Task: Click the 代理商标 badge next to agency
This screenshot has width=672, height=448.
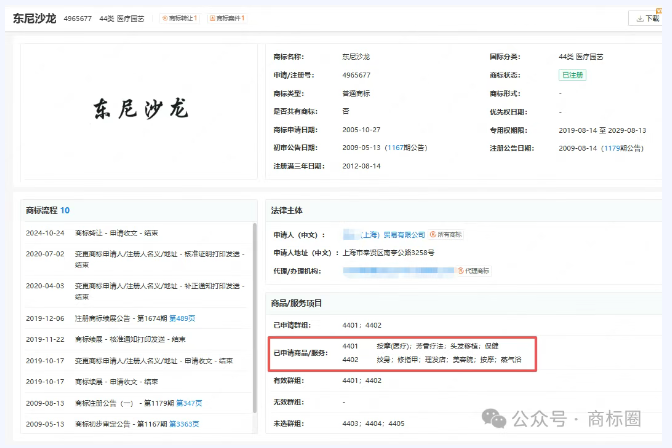Action: click(x=476, y=271)
